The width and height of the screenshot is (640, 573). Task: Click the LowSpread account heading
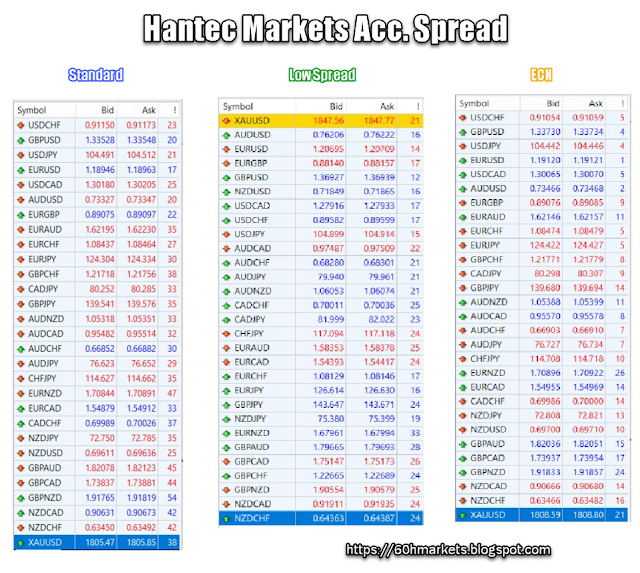[322, 75]
